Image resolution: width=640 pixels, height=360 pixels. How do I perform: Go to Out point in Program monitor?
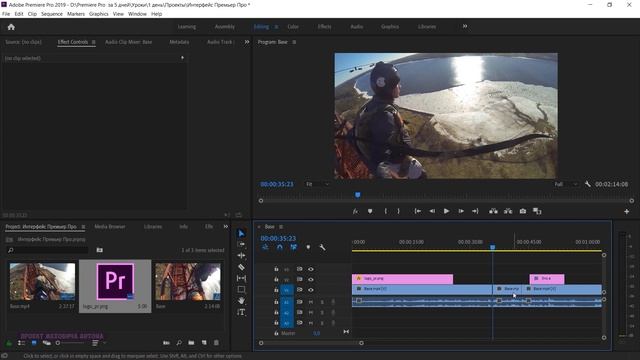(475, 211)
